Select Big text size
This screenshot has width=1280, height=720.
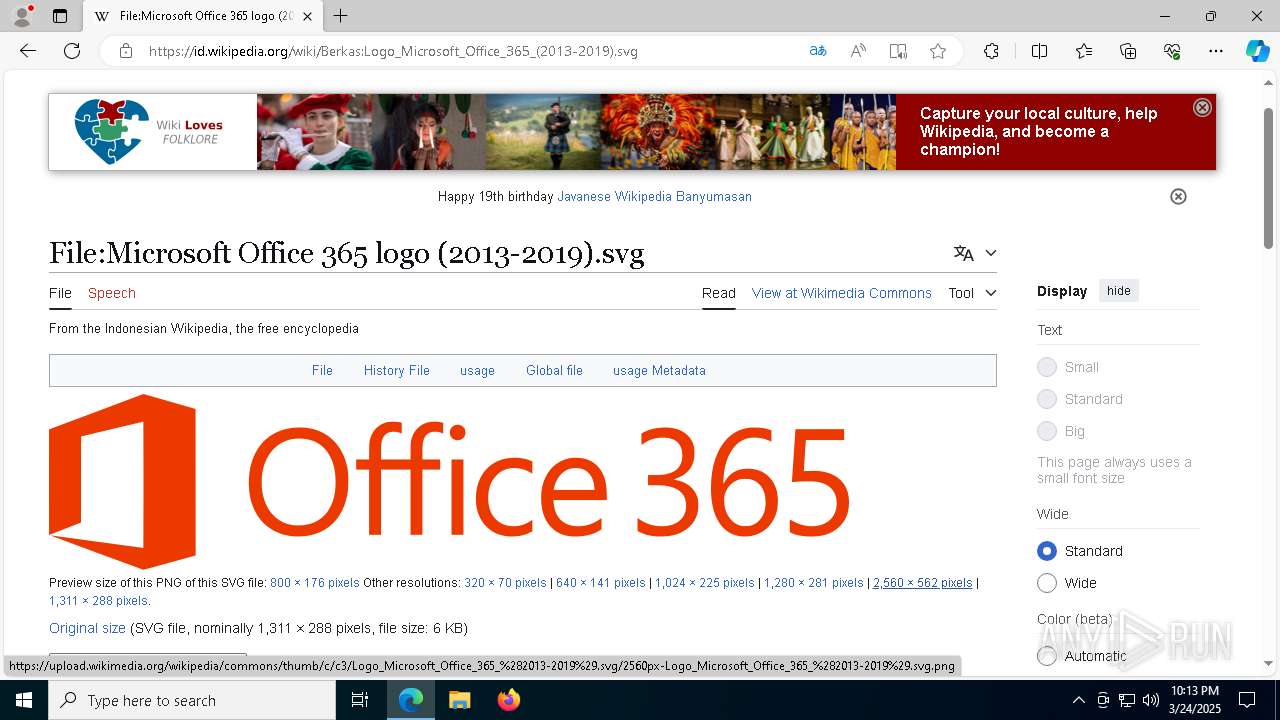[x=1047, y=431]
